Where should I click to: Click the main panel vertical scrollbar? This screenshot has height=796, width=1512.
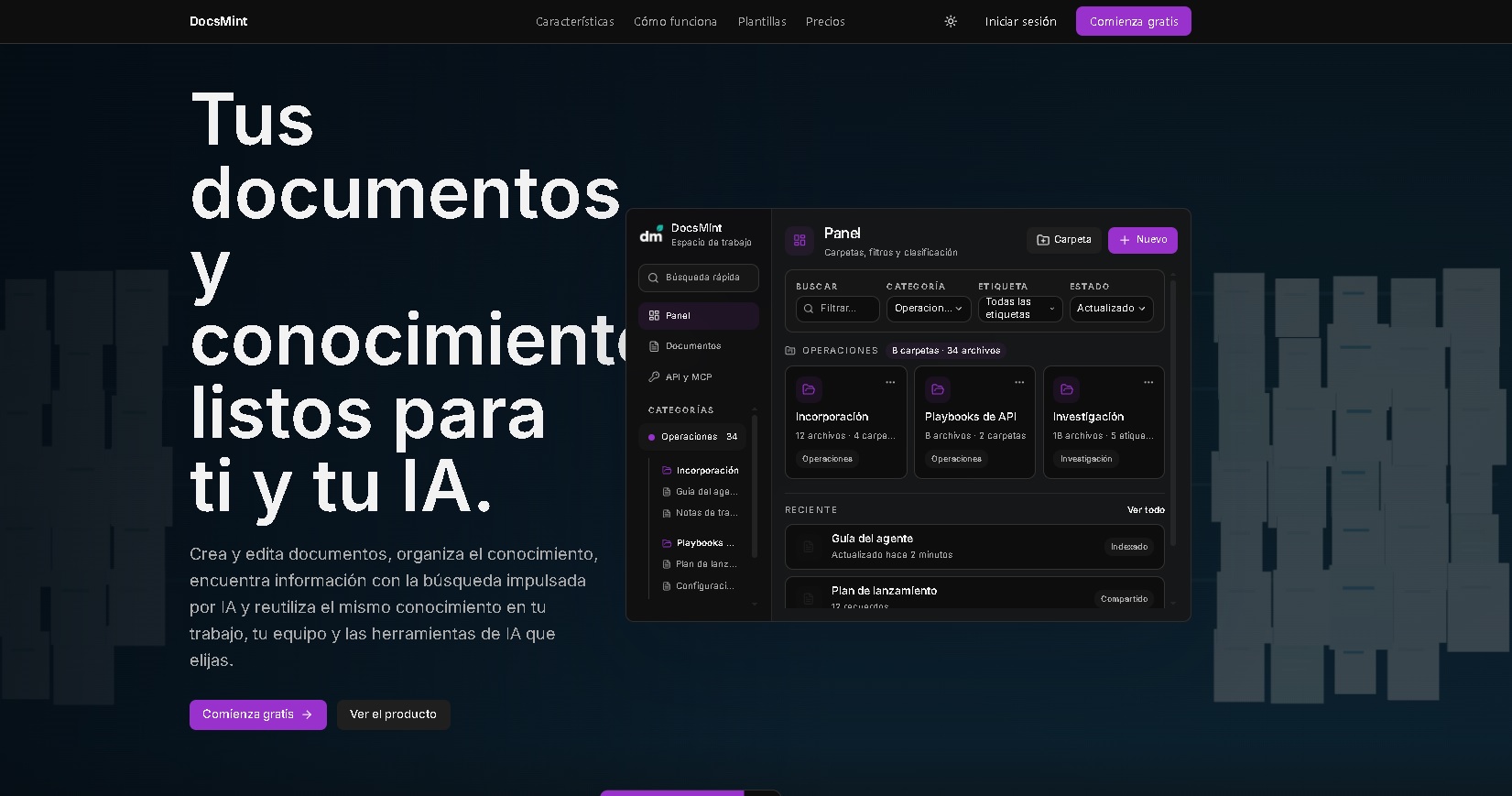(x=1173, y=412)
